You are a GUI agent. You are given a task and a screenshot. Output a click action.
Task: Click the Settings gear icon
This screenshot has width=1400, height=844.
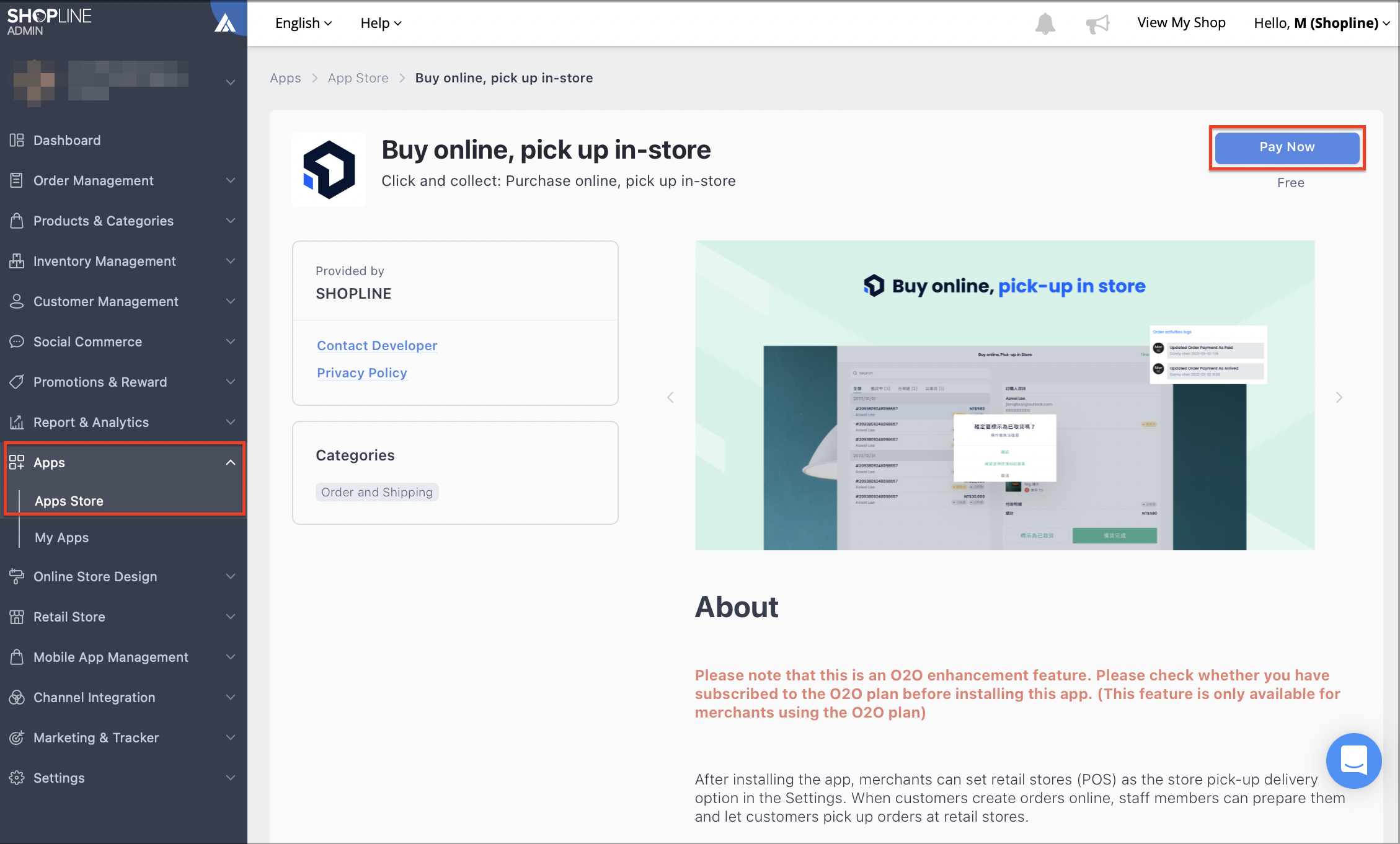click(17, 778)
